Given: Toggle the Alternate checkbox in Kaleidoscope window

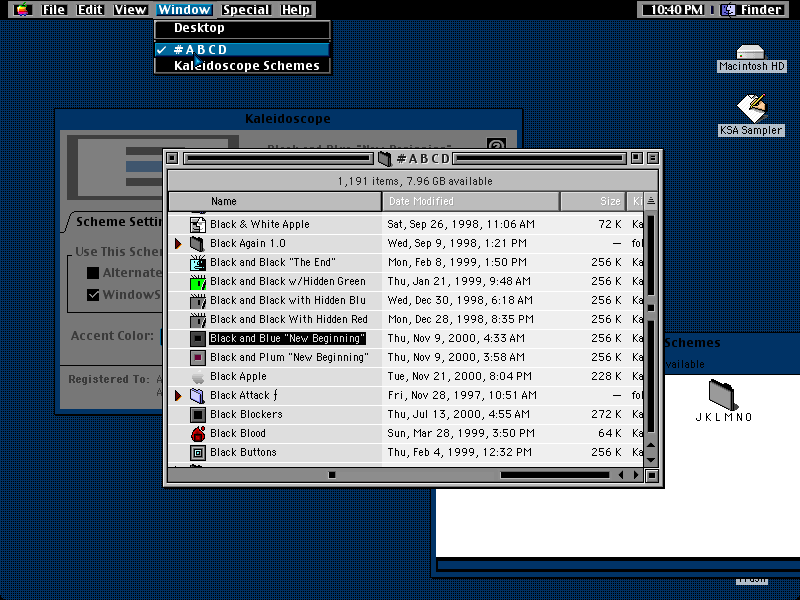Looking at the screenshot, I should click(x=93, y=273).
